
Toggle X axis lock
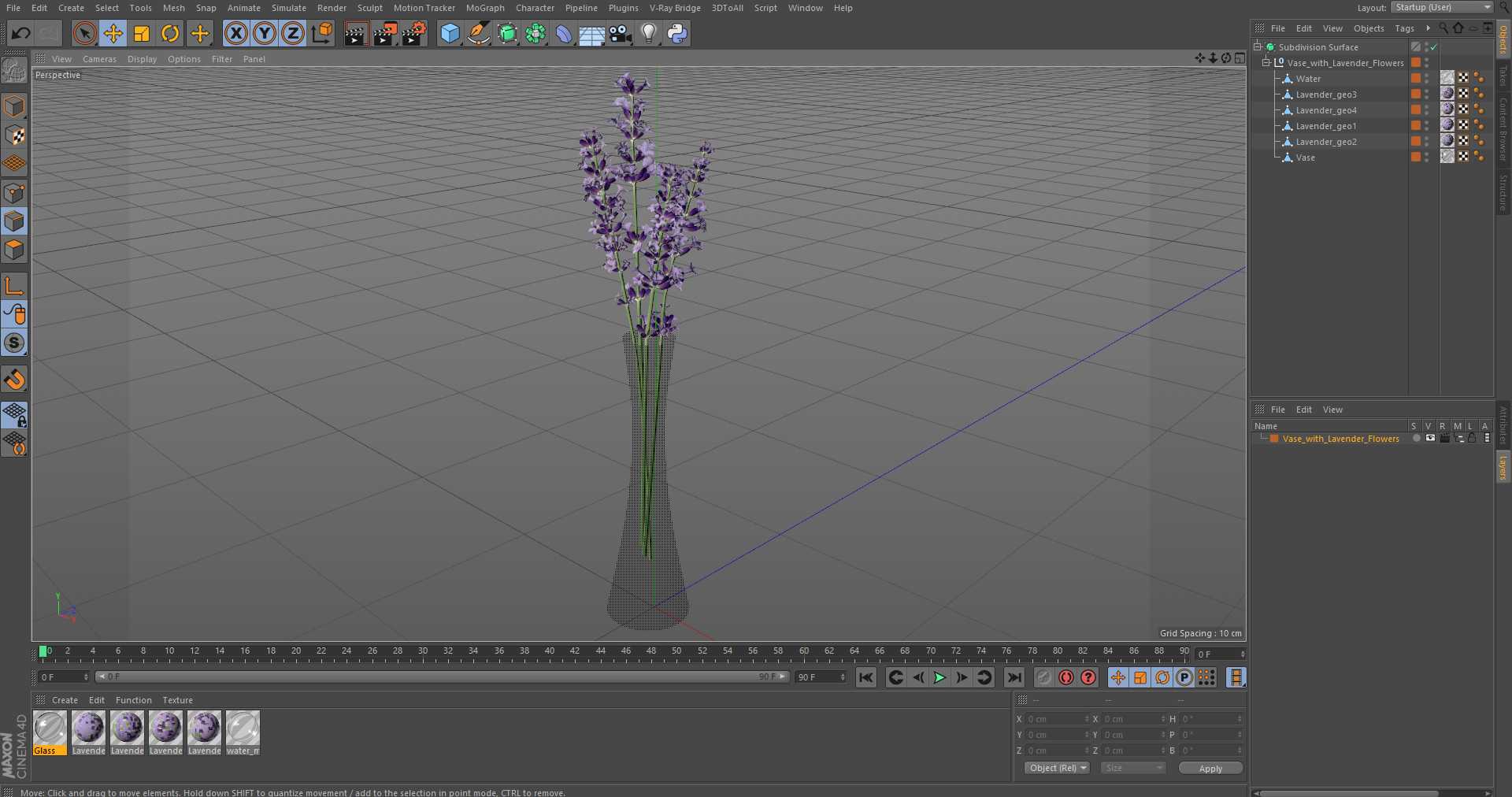(235, 33)
